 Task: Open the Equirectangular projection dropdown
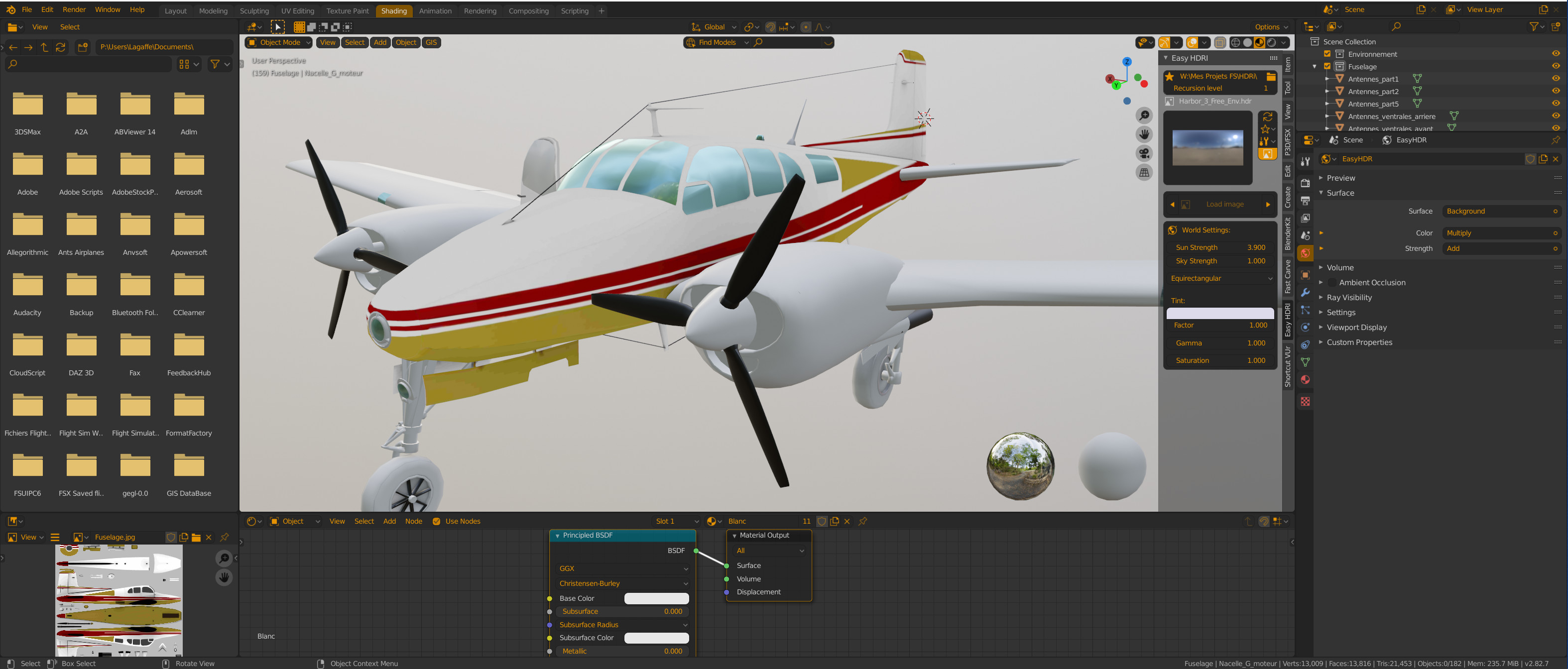coord(1220,278)
